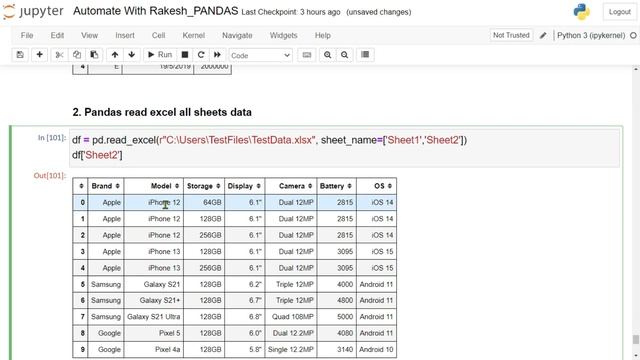Viewport: 640px width, 360px height.
Task: Cut selected cells with scissors icon
Action: tap(60, 55)
